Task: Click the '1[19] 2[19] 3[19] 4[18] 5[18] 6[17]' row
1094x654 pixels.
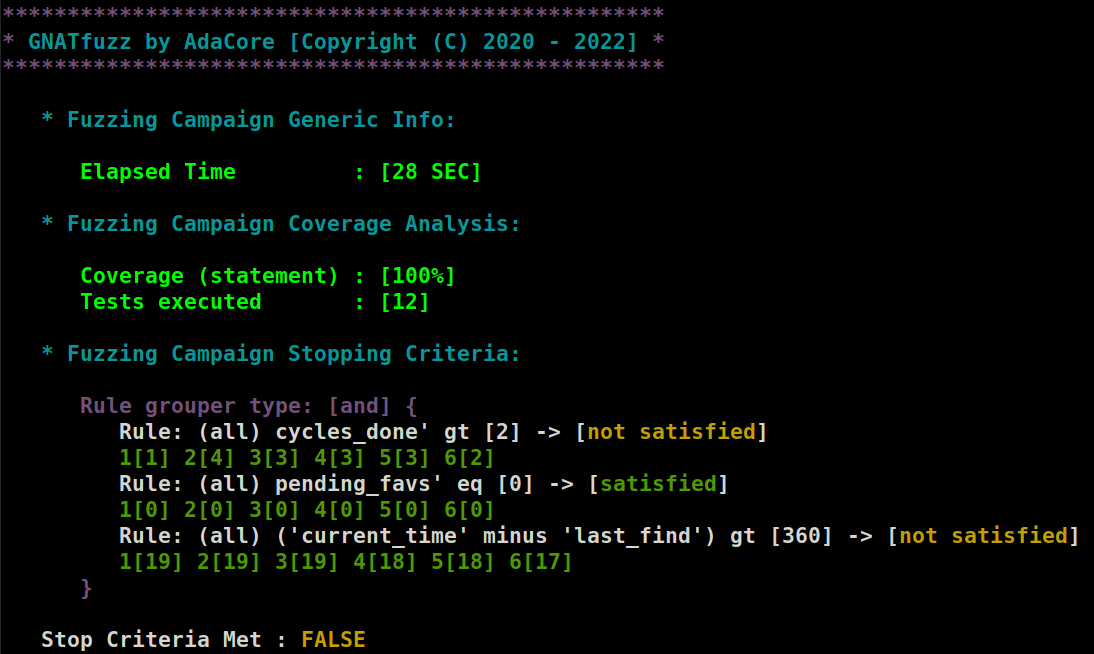Action: tap(345, 562)
